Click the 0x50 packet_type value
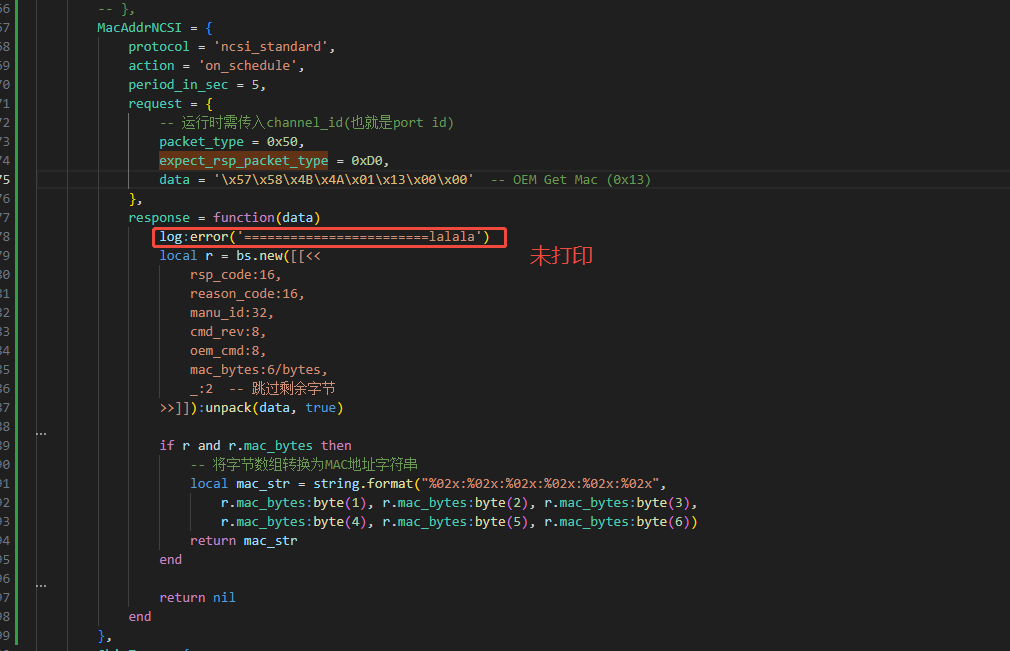The image size is (1010, 651). pos(285,142)
